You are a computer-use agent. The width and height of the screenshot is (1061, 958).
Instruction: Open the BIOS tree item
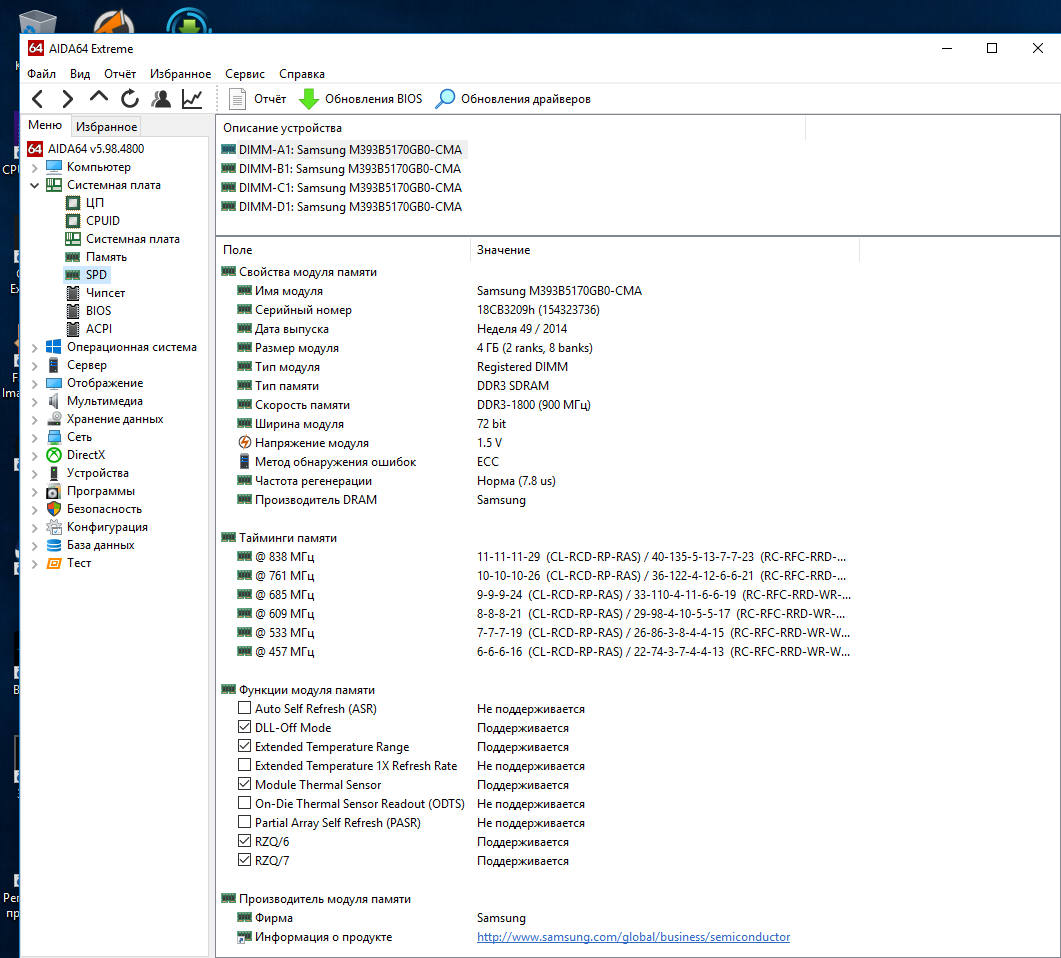99,311
